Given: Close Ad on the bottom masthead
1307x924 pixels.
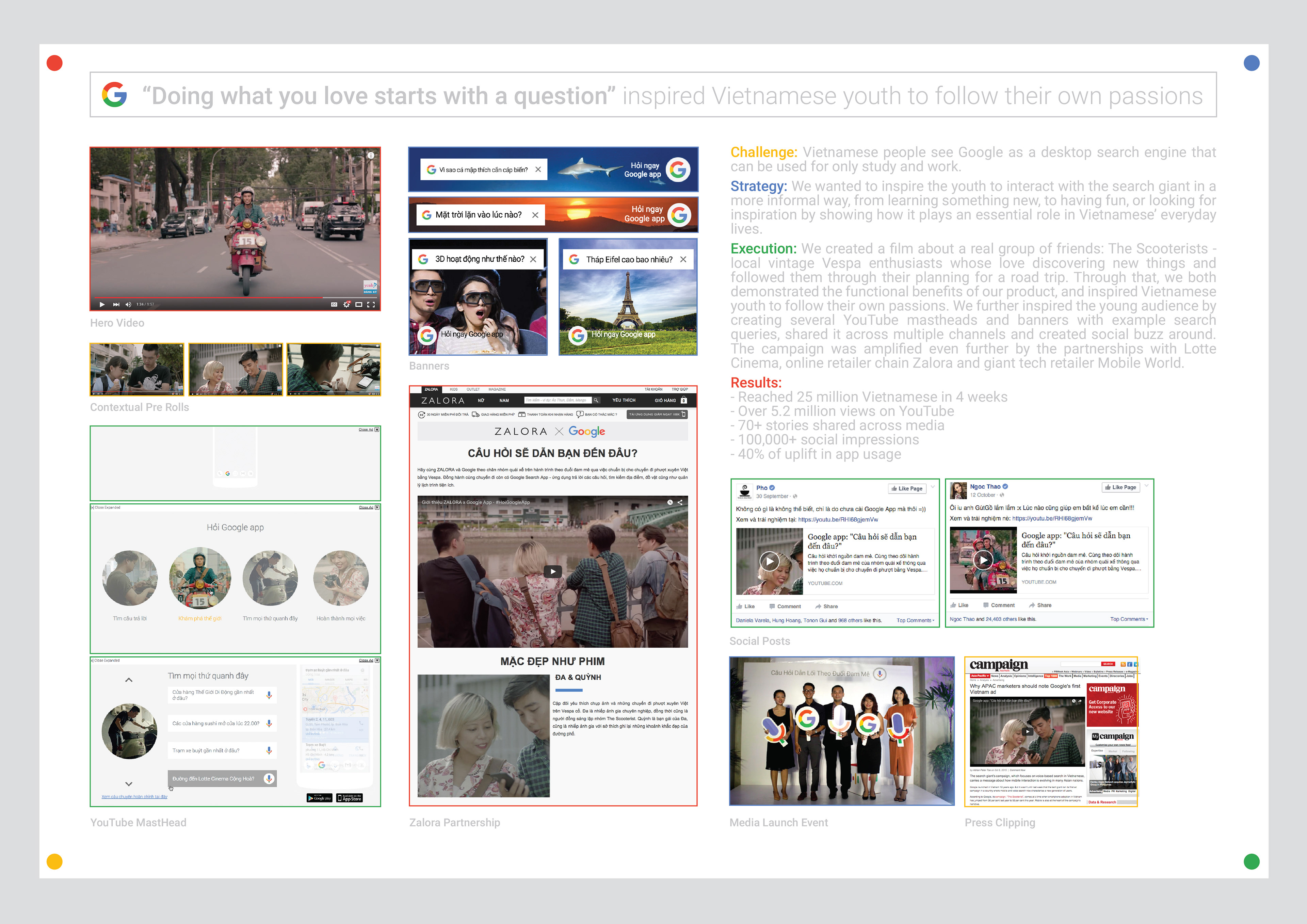Looking at the screenshot, I should point(369,660).
